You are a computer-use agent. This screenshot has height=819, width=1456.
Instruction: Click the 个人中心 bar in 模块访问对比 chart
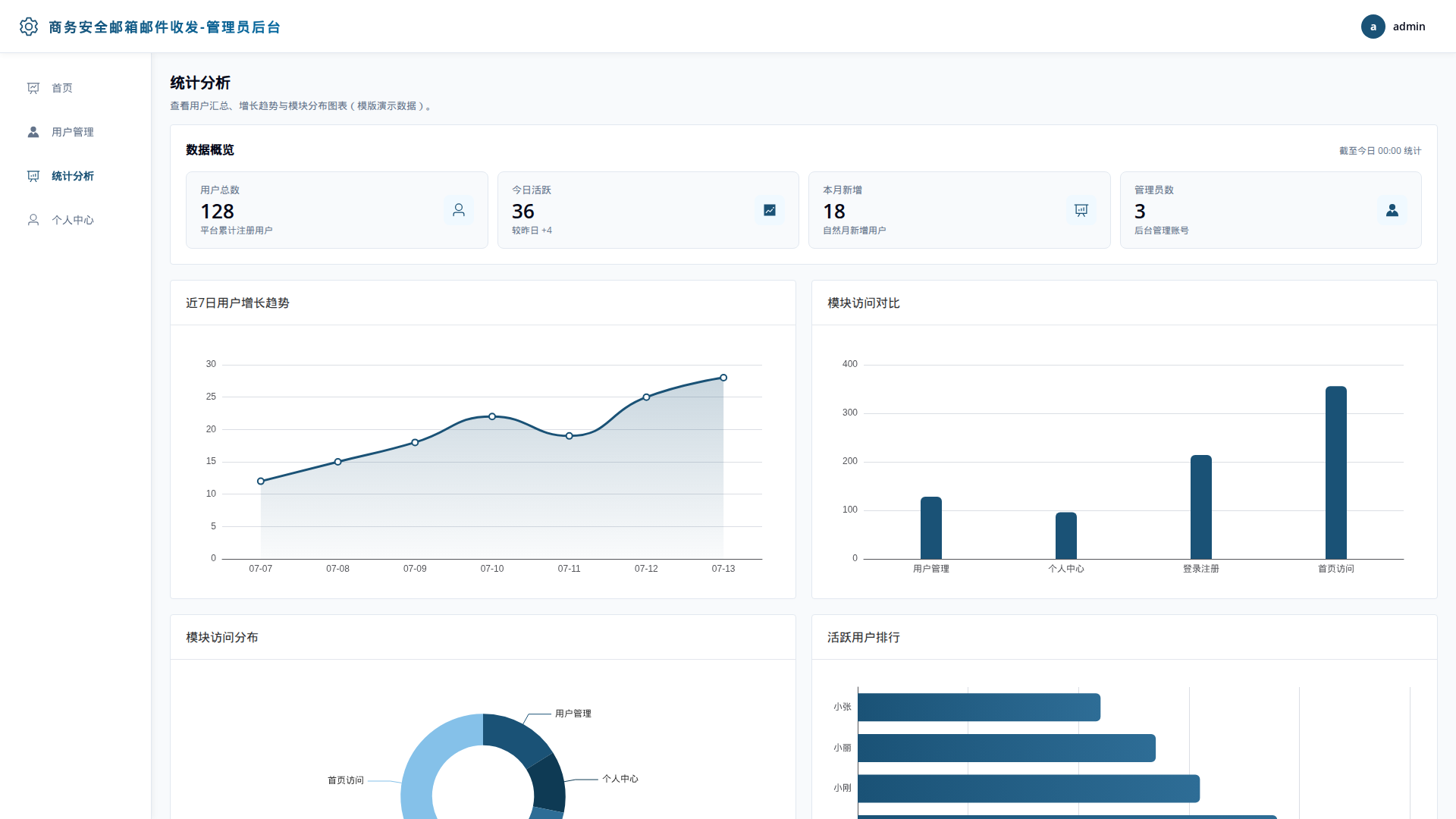point(1066,535)
